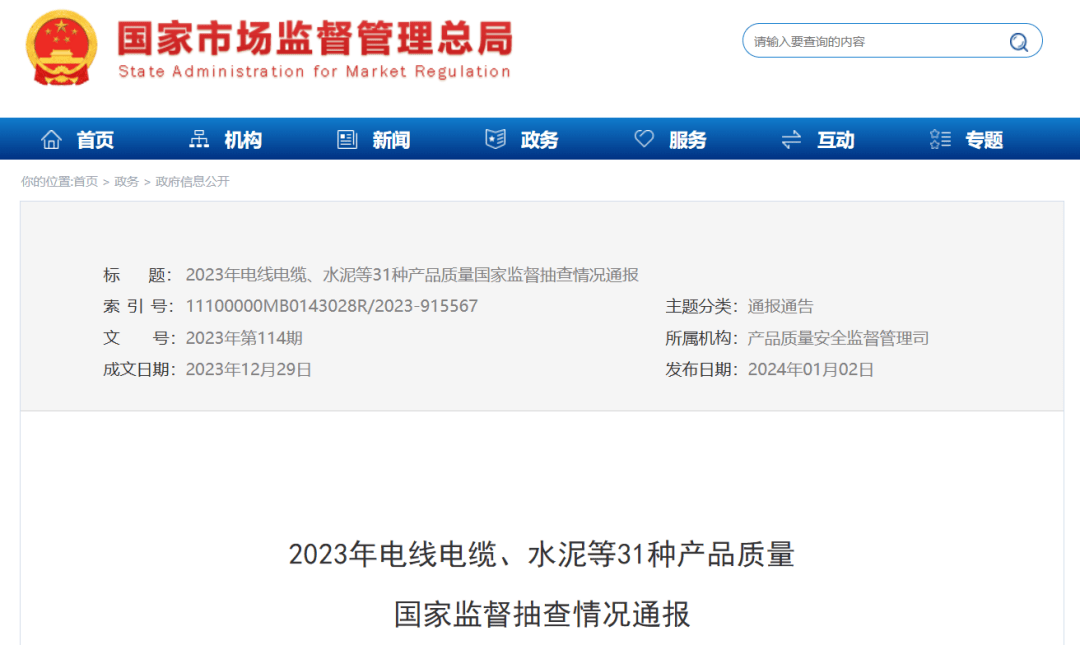Select the 主题分类 value 通报通告
This screenshot has width=1080, height=645.
[780, 306]
